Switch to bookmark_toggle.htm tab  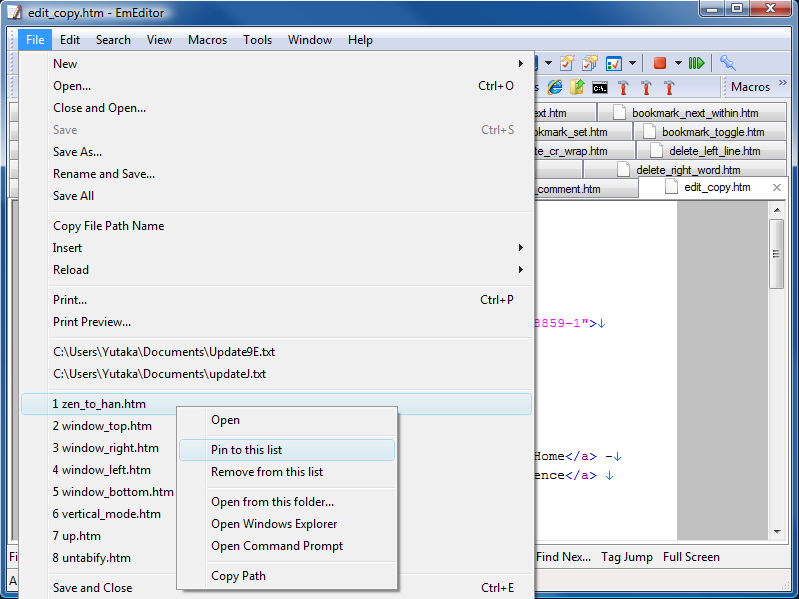[x=709, y=132]
